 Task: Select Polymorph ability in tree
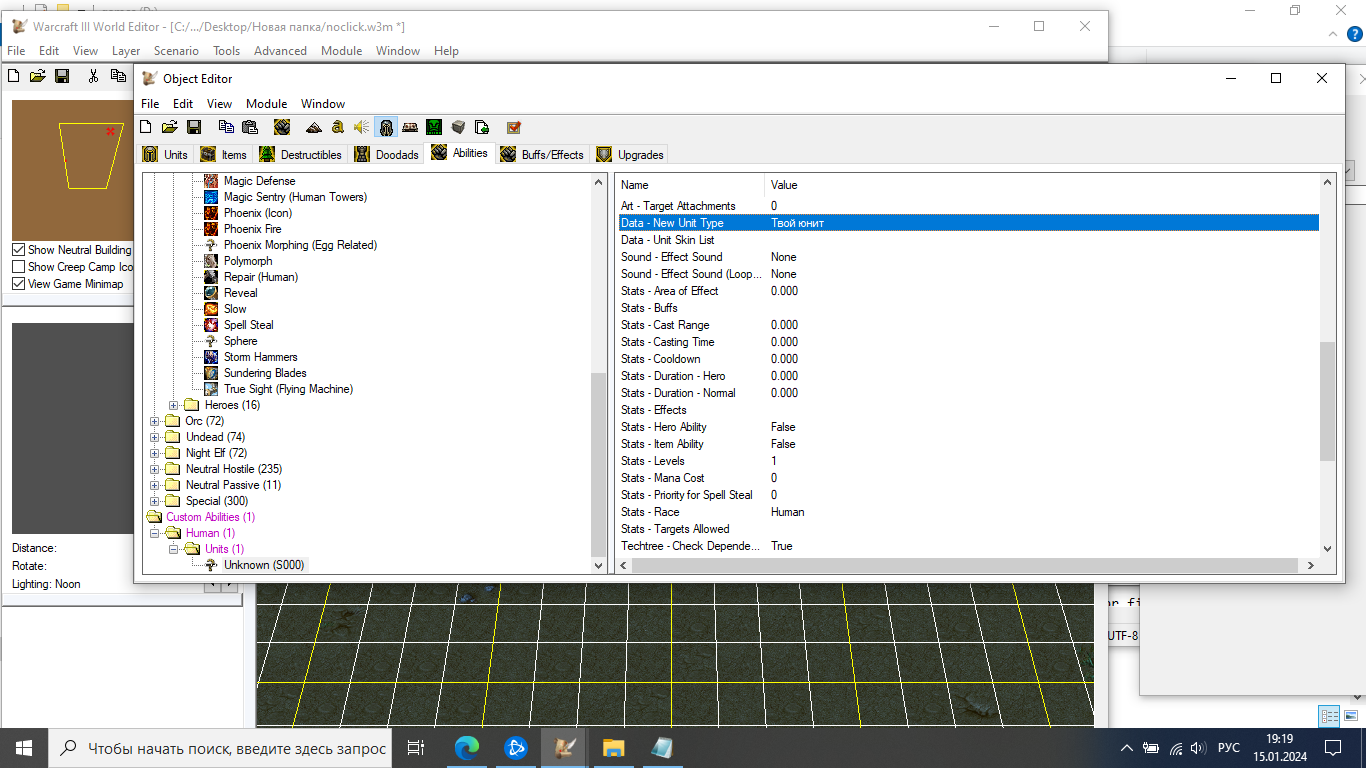tap(248, 261)
